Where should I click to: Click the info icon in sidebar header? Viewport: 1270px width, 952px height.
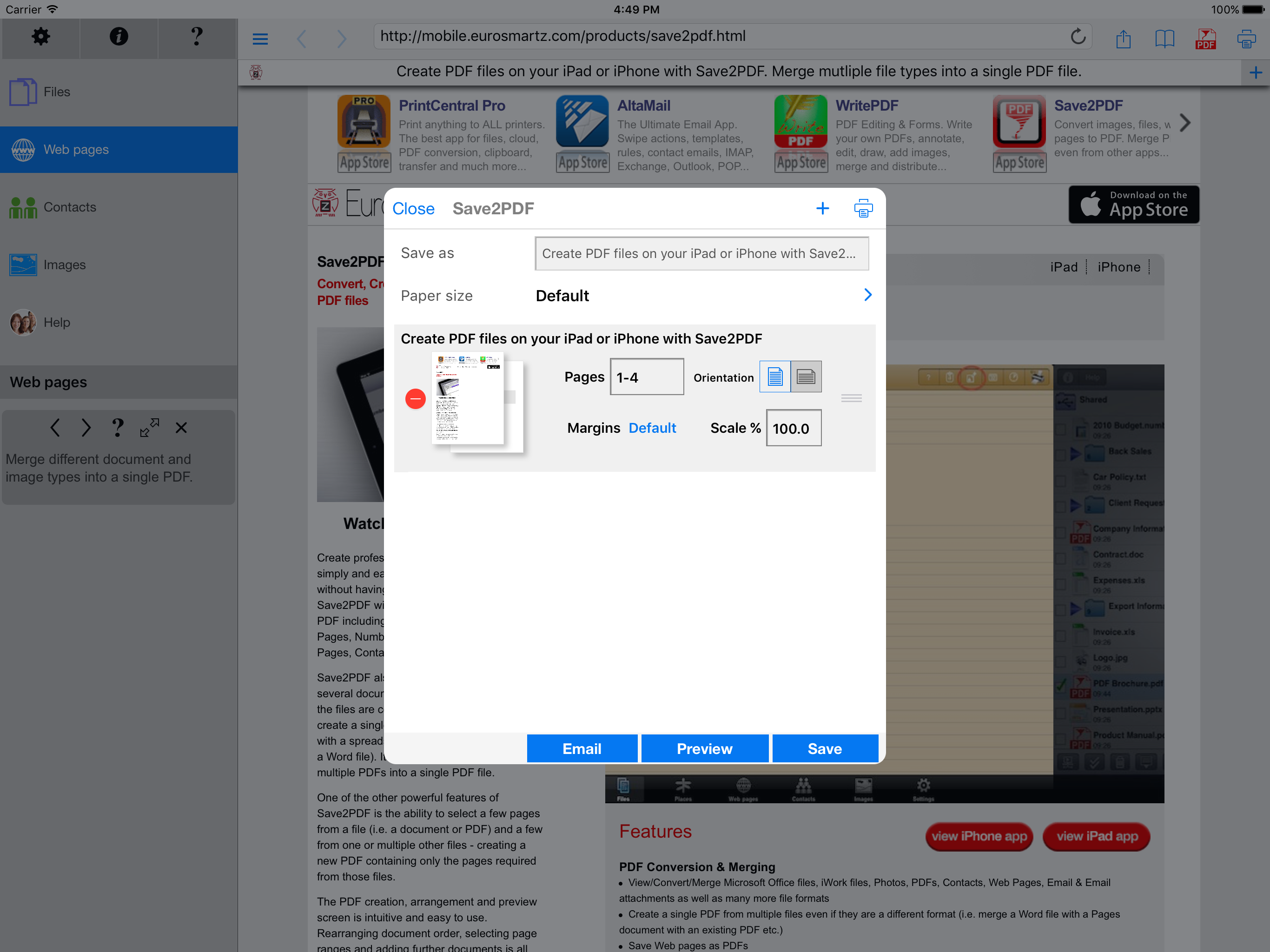(118, 37)
